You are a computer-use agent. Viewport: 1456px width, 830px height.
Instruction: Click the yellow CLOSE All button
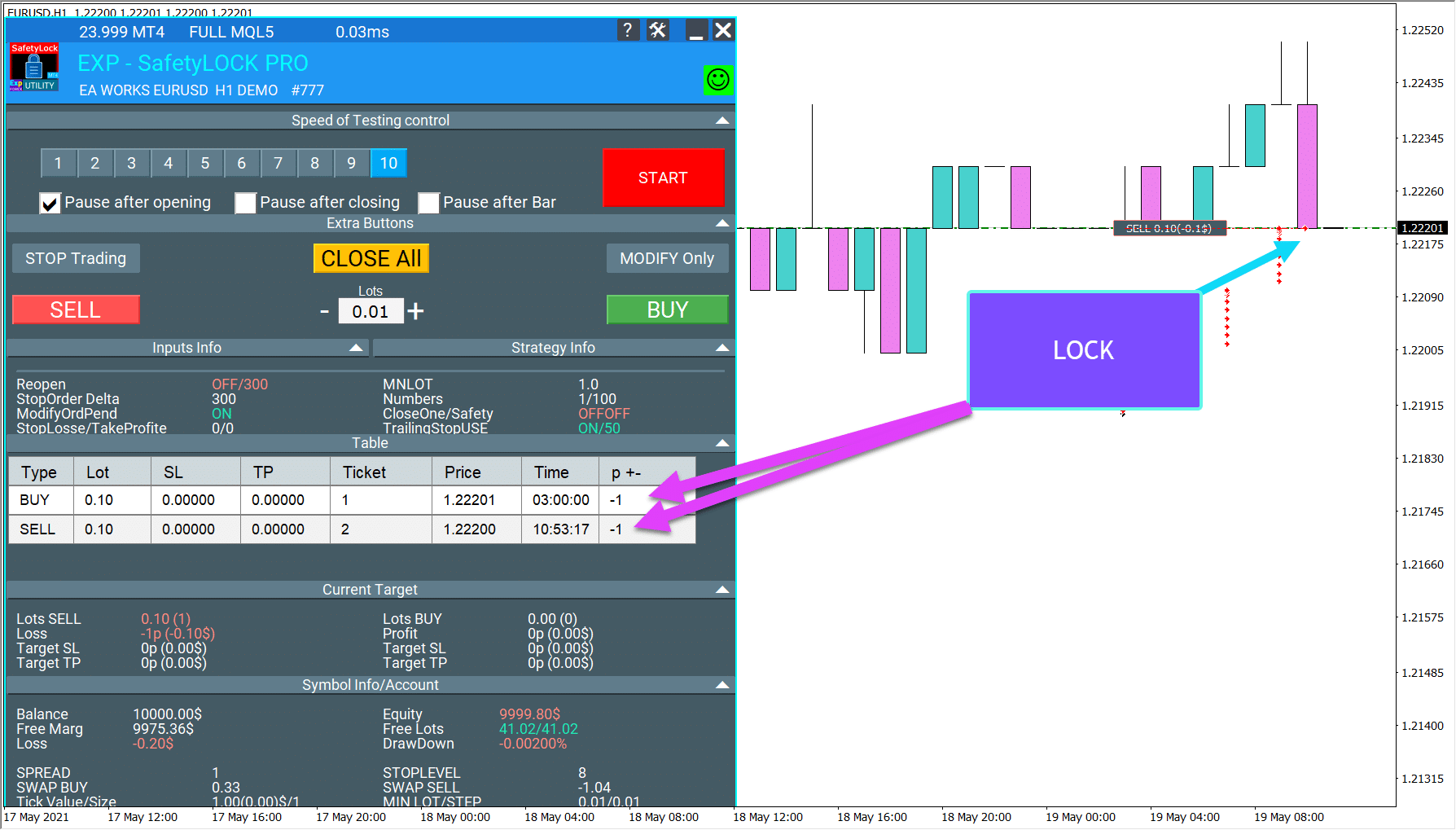371,259
